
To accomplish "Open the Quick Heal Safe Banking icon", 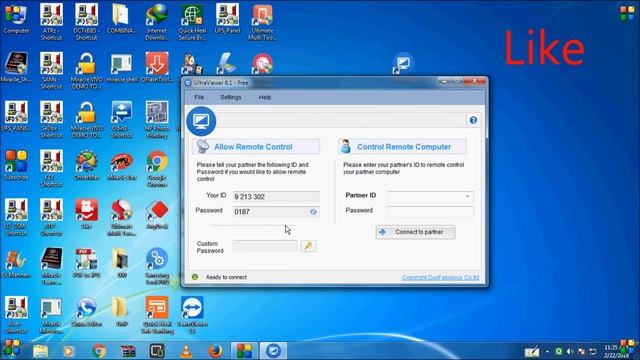I will pos(157,315).
